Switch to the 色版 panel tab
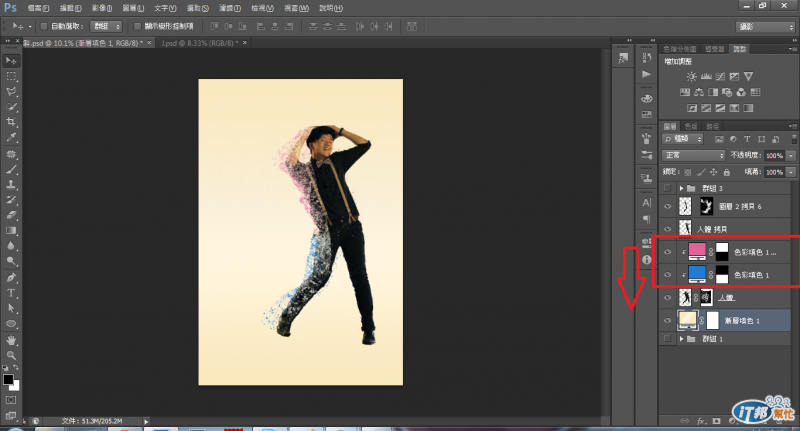 (692, 125)
